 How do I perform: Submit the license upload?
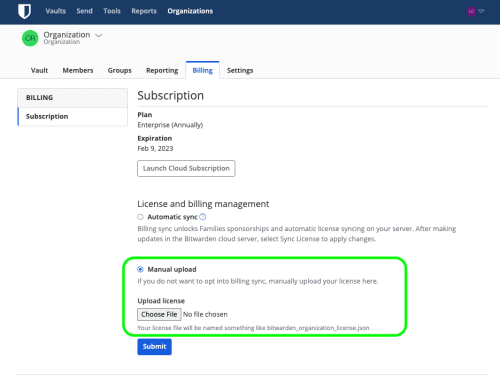click(x=154, y=347)
